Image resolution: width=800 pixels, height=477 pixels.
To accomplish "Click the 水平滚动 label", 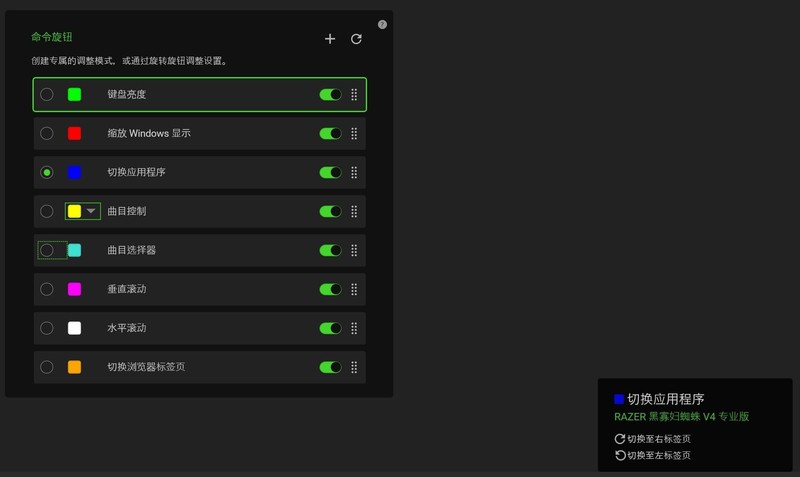I will coord(127,328).
